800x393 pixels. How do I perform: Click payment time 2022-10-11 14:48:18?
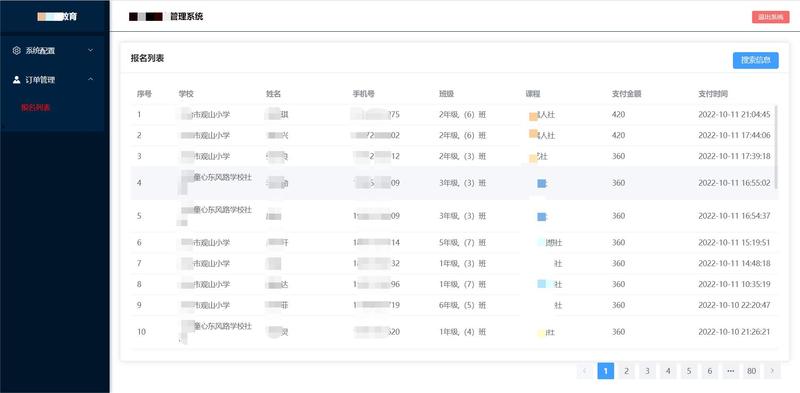point(734,263)
